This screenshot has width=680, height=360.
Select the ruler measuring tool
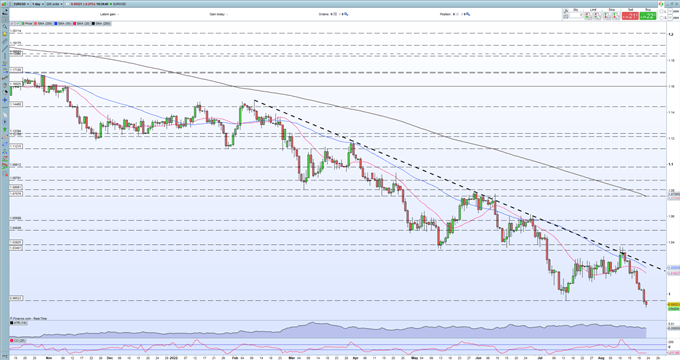5,41
